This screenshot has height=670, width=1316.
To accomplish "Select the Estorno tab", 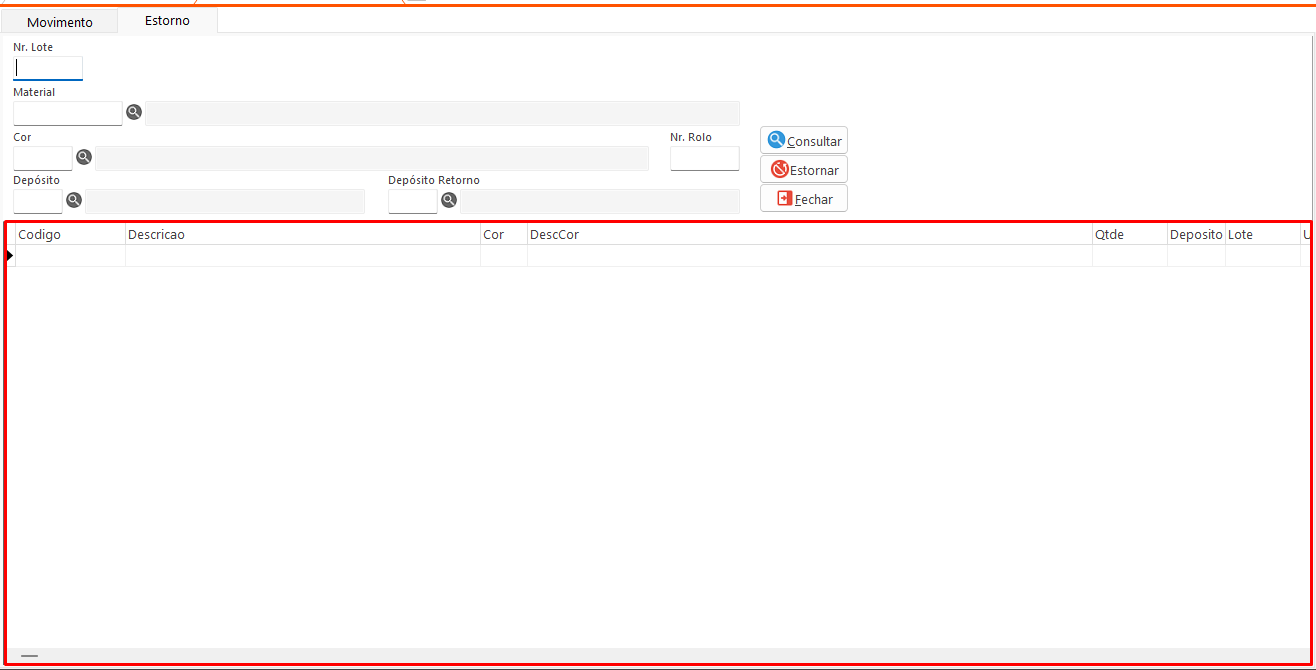I will point(167,21).
